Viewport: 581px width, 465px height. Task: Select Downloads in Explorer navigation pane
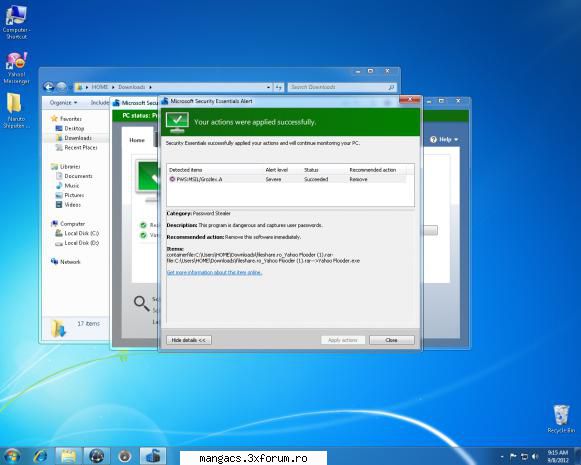tap(73, 138)
